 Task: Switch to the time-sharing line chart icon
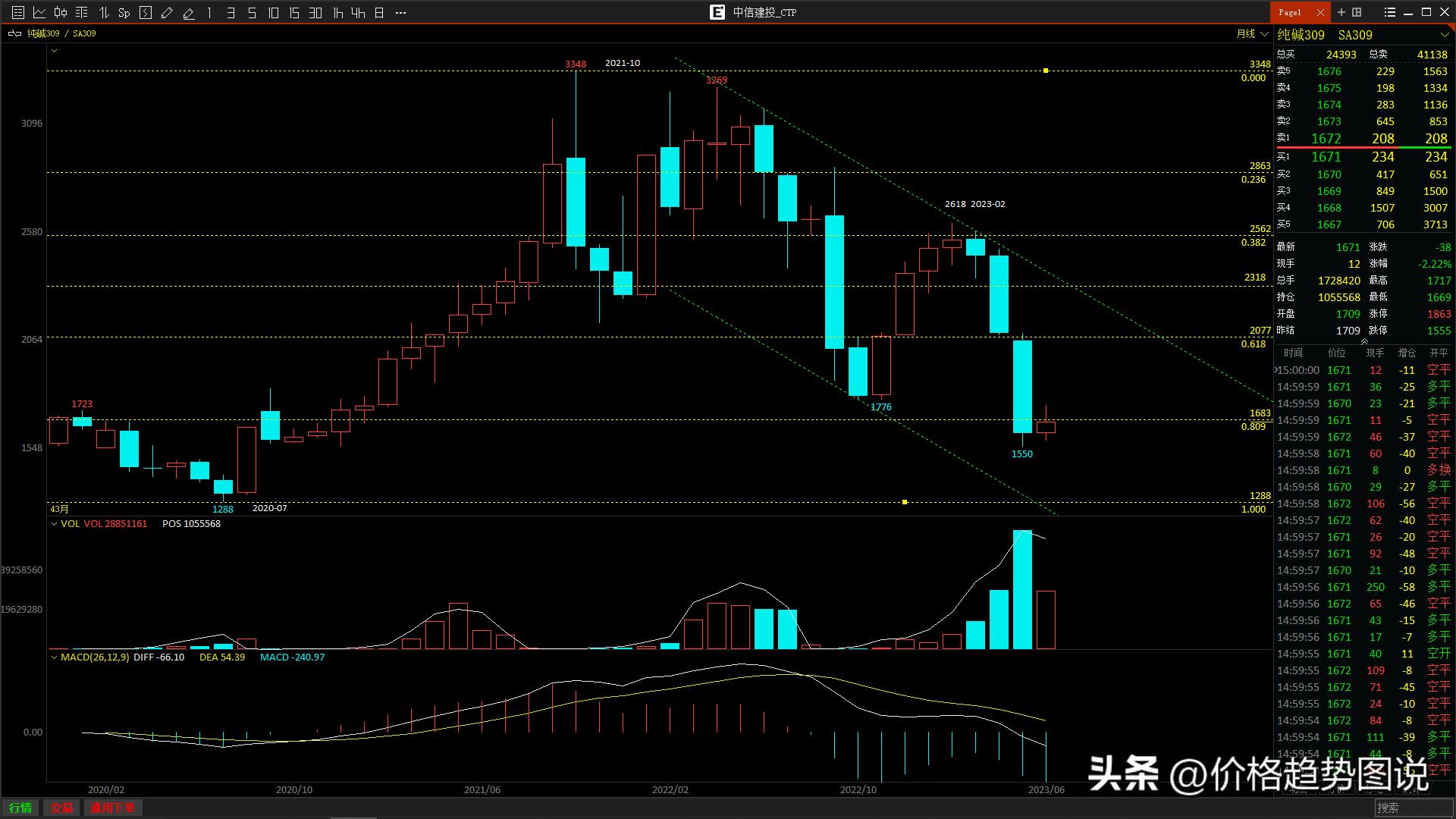point(39,12)
